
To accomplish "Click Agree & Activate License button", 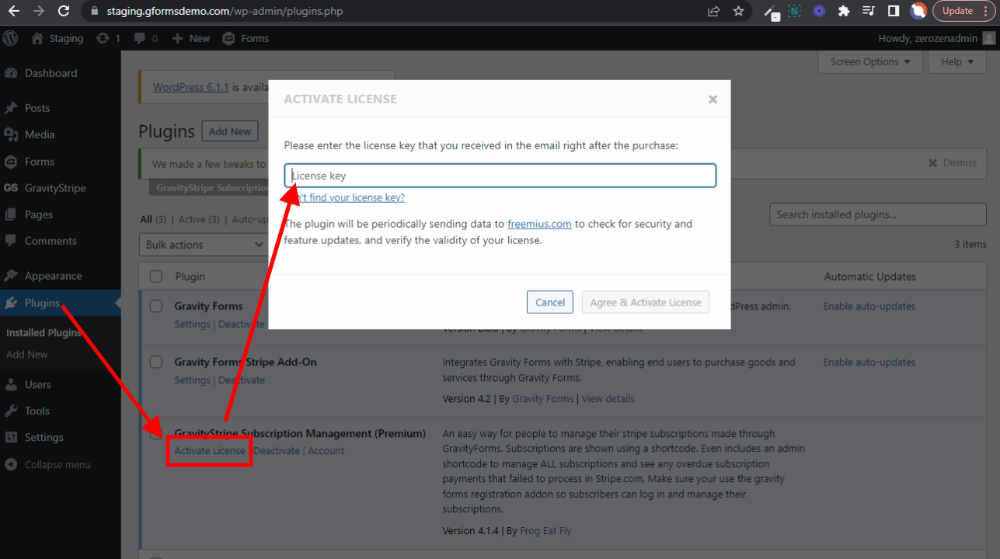I will 645,302.
